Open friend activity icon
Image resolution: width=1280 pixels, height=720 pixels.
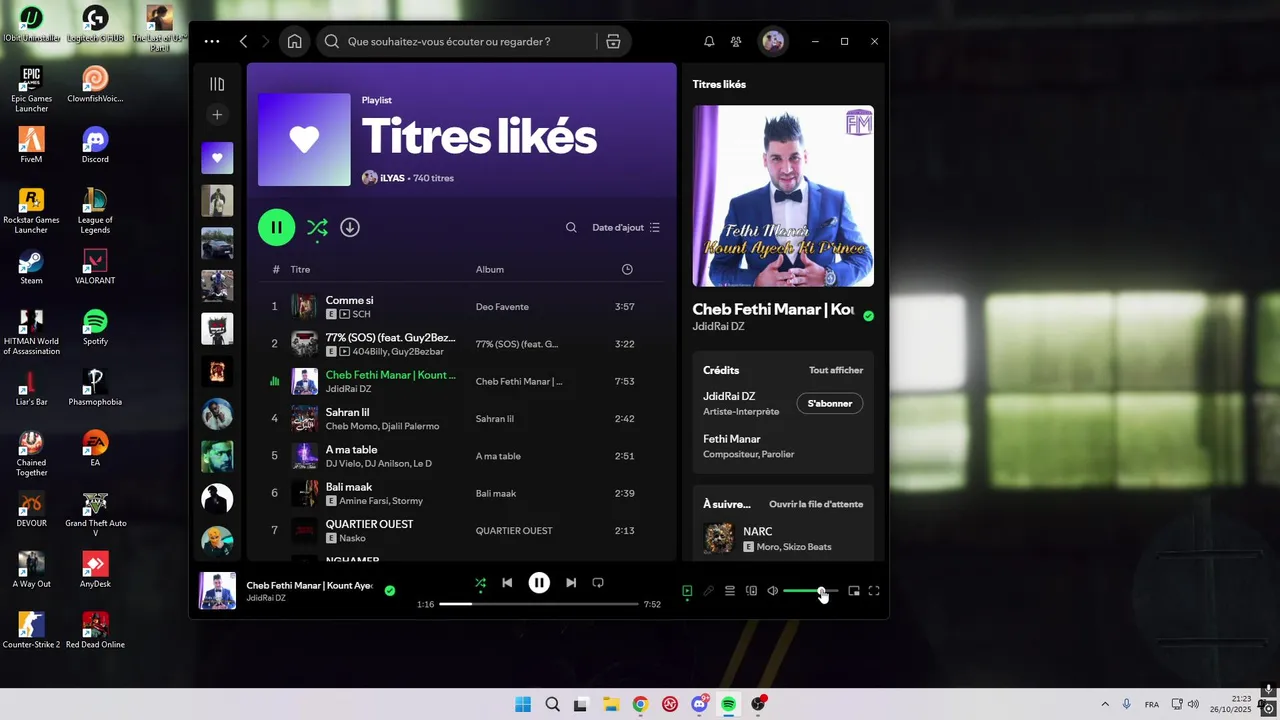pos(736,42)
